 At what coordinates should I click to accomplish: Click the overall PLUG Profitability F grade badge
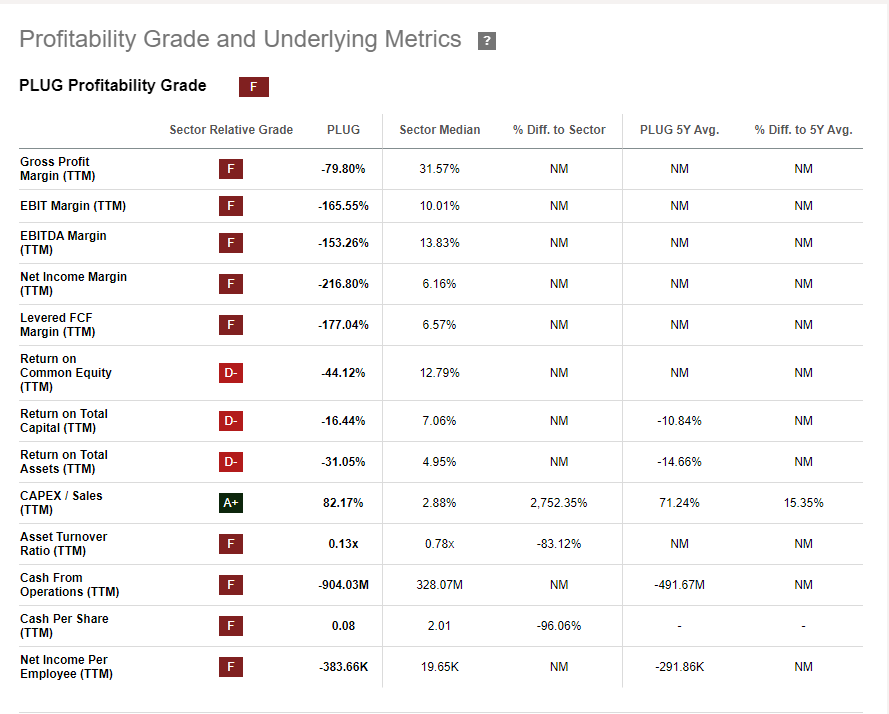click(x=253, y=87)
